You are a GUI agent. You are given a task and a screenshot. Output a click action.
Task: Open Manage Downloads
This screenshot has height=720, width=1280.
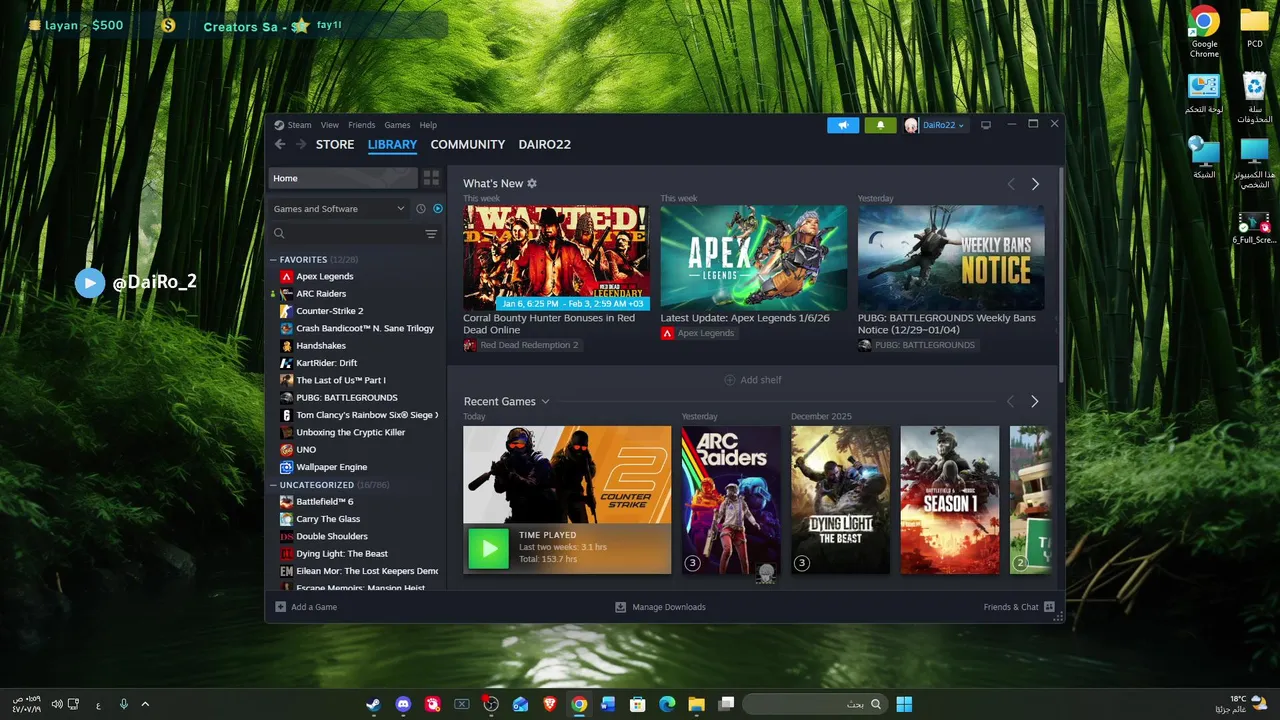pyautogui.click(x=660, y=607)
